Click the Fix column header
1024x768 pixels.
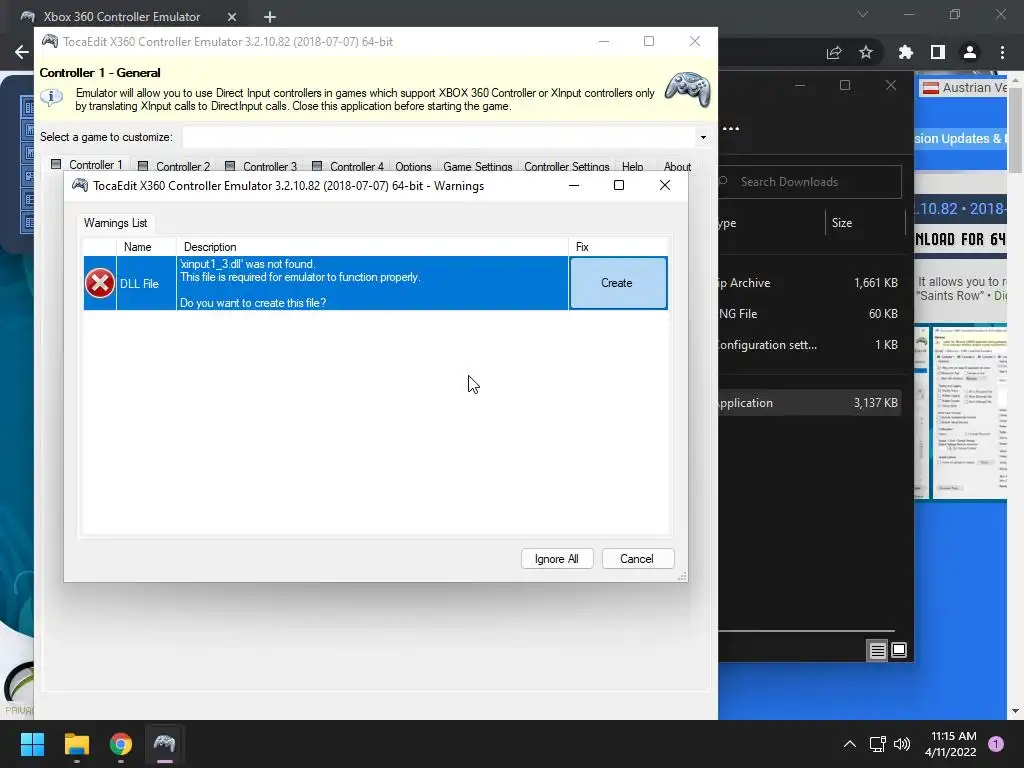click(618, 247)
